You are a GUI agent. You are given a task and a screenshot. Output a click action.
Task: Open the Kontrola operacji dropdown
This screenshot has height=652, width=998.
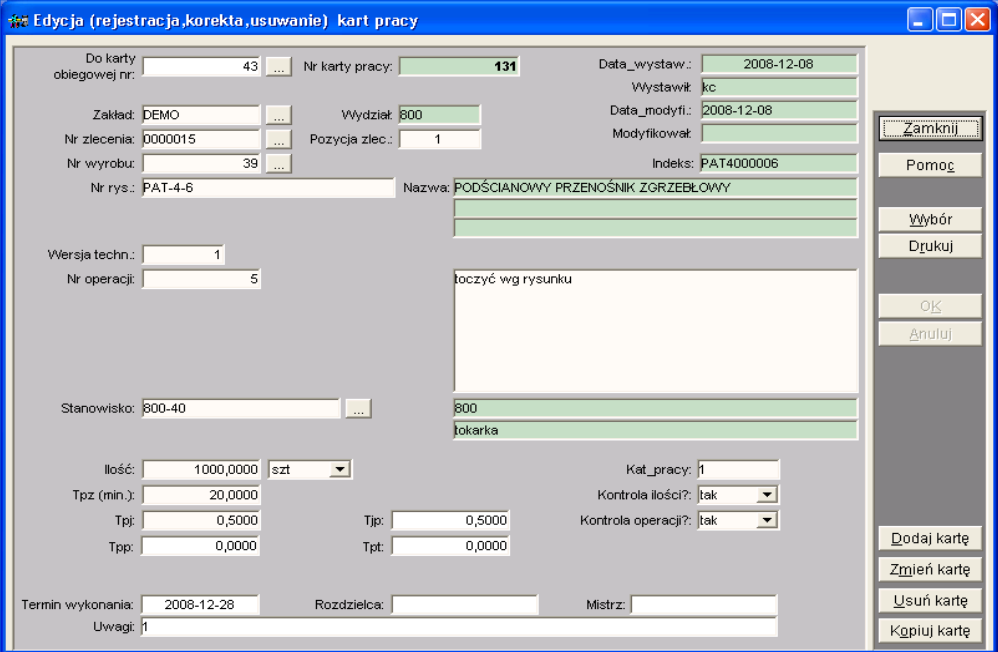pyautogui.click(x=767, y=521)
